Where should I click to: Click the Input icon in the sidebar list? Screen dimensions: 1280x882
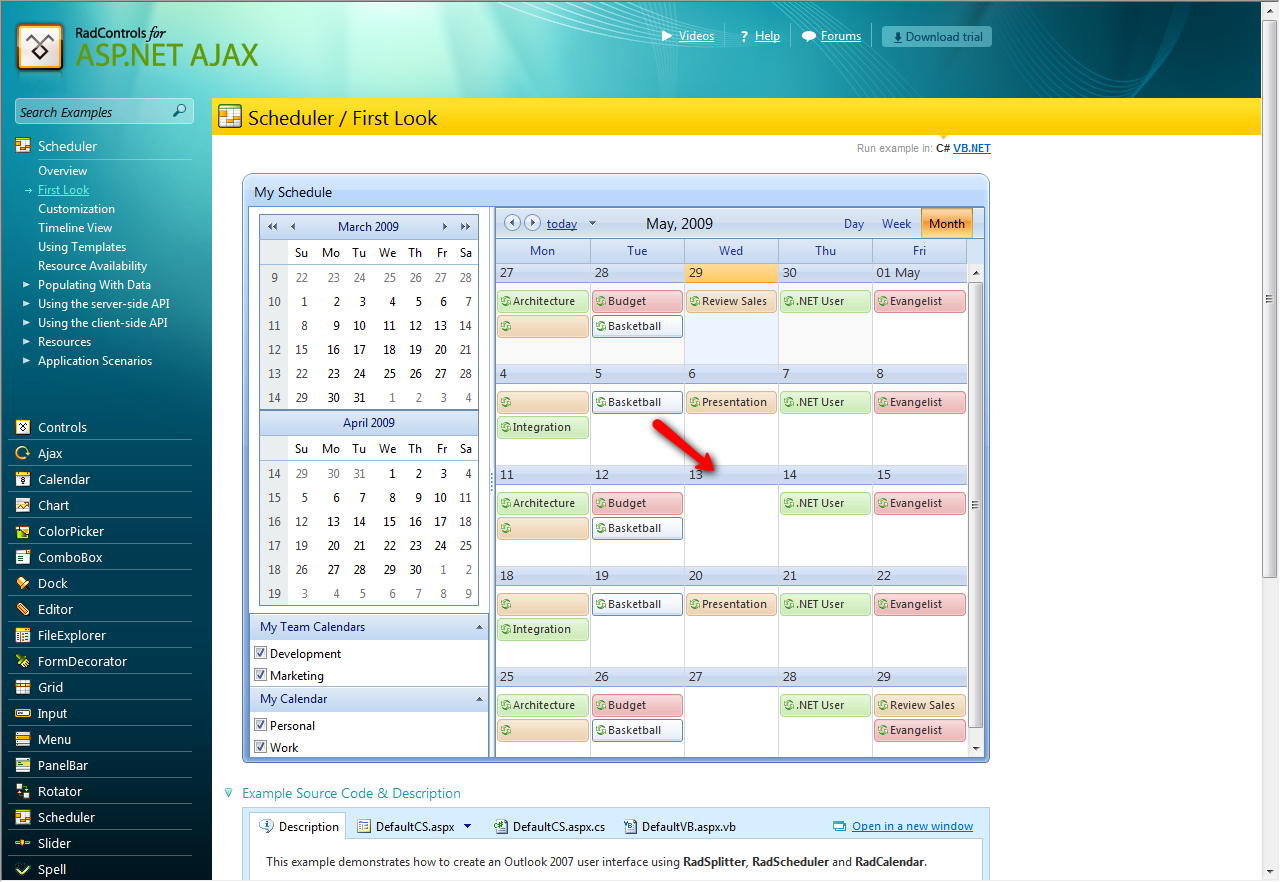23,713
